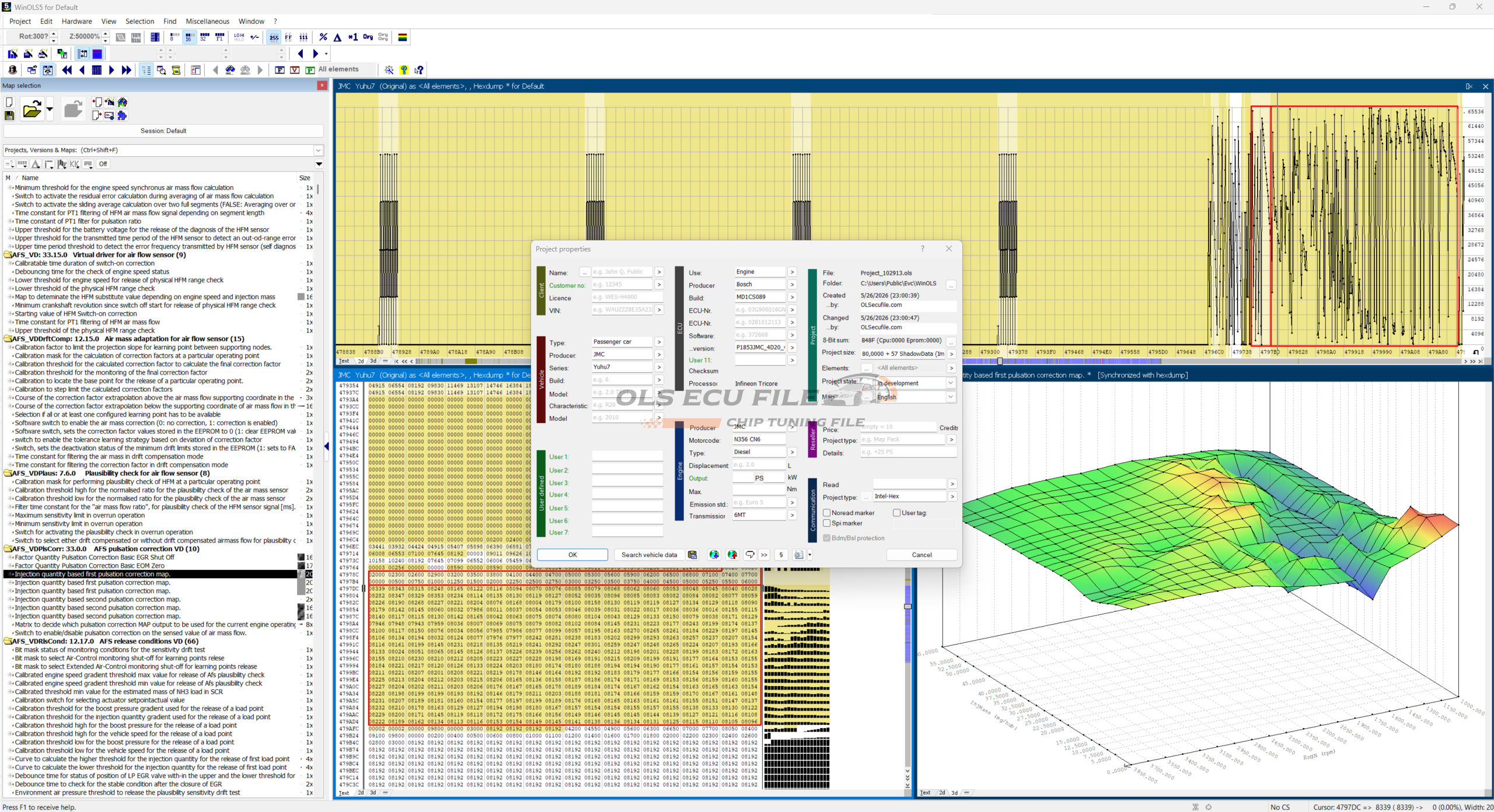This screenshot has width=1494, height=812.
Task: Collapse the AFS_VD Virtual driver folder
Action: (8, 255)
